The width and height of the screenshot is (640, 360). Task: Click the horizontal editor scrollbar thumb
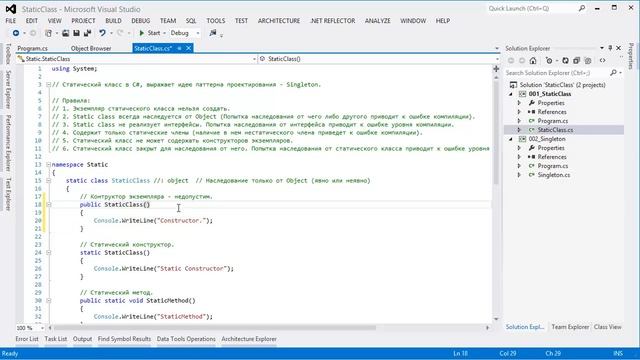[215, 328]
